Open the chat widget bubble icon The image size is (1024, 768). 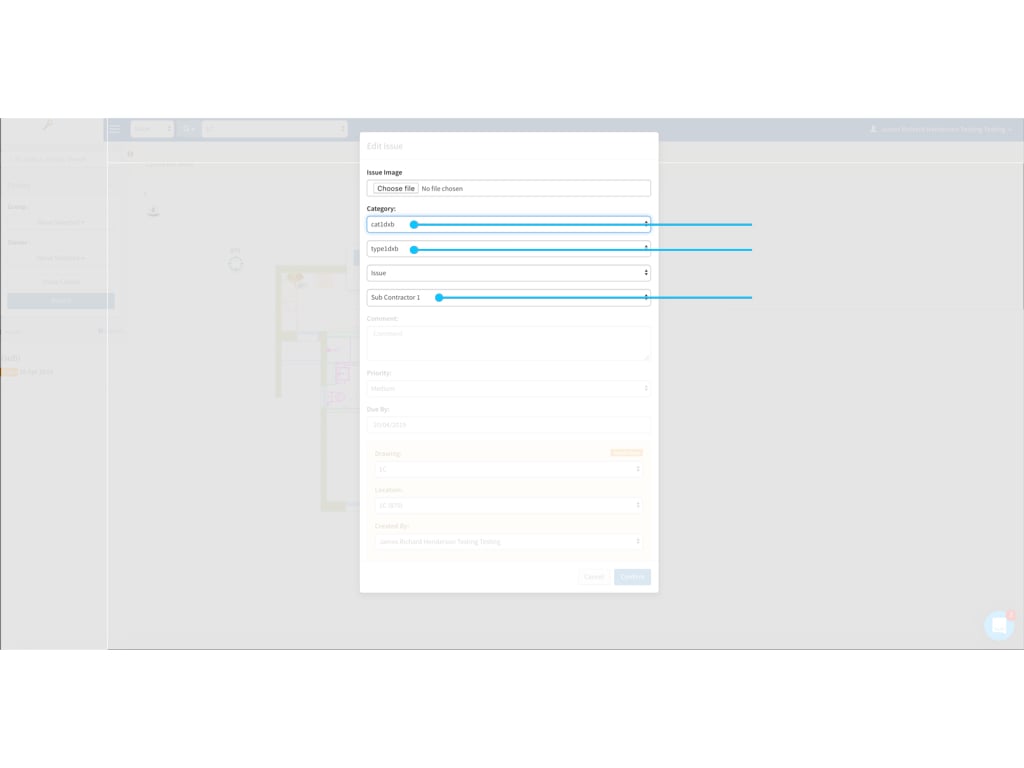999,626
